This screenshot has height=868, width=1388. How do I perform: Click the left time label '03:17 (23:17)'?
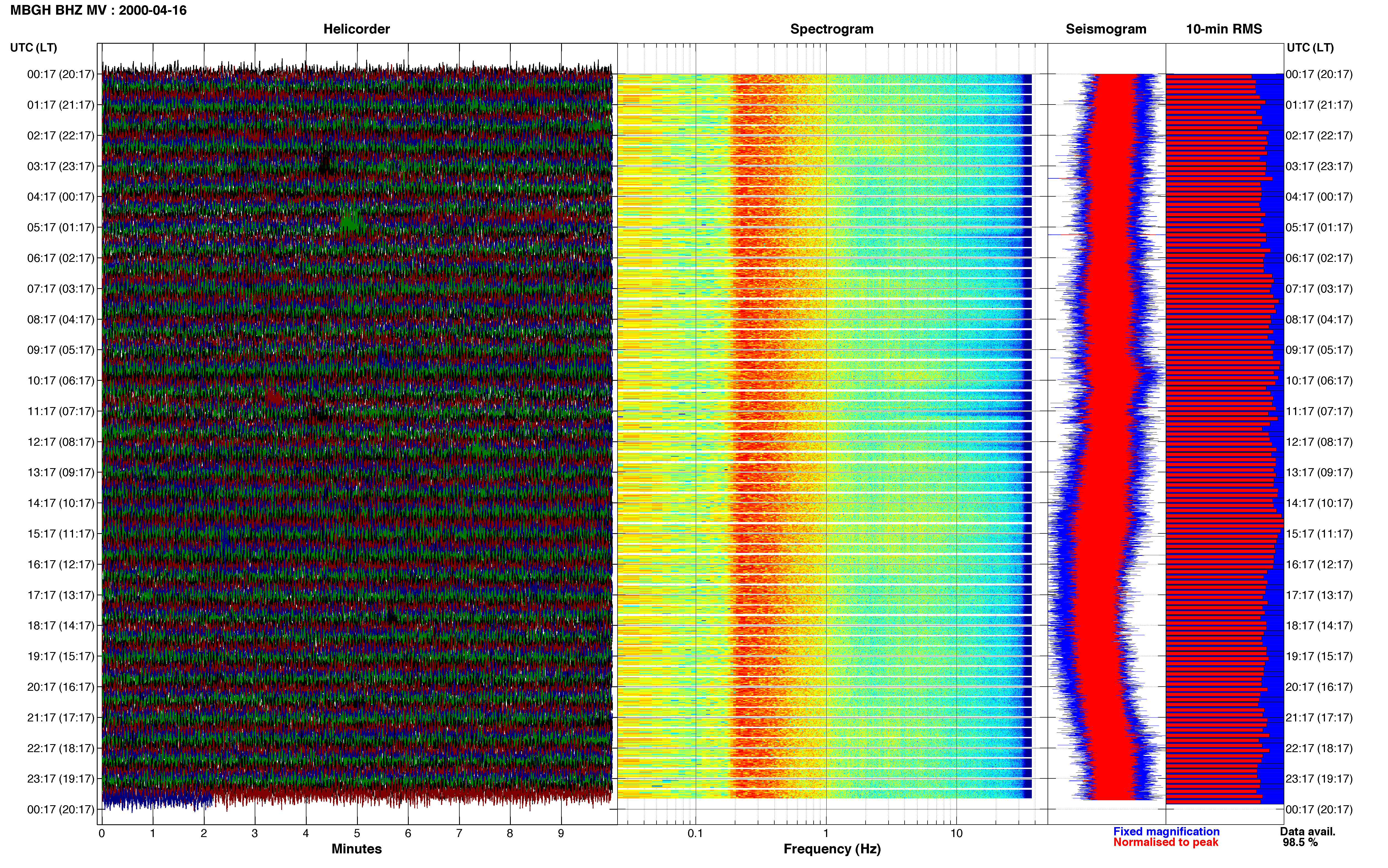pyautogui.click(x=61, y=166)
